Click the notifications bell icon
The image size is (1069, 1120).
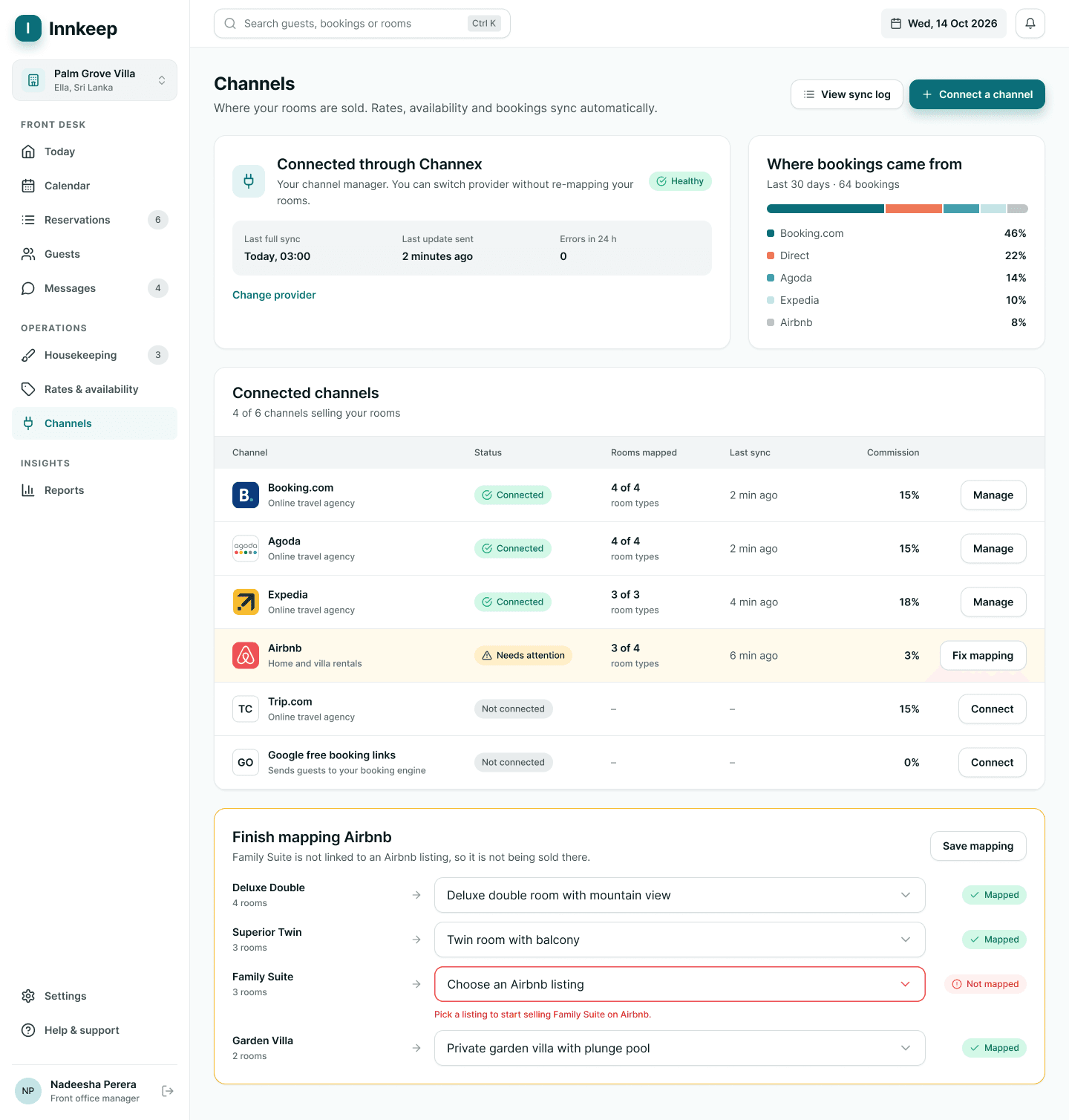tap(1030, 24)
